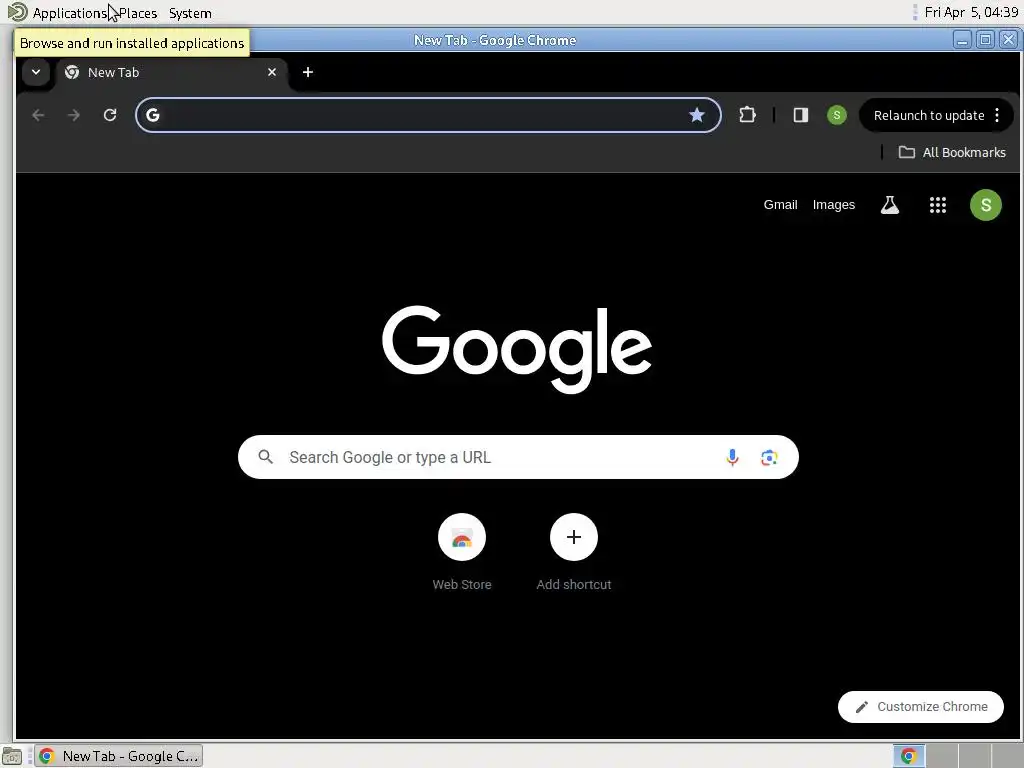Click the Google search box
The height and width of the screenshot is (768, 1024).
coord(518,457)
